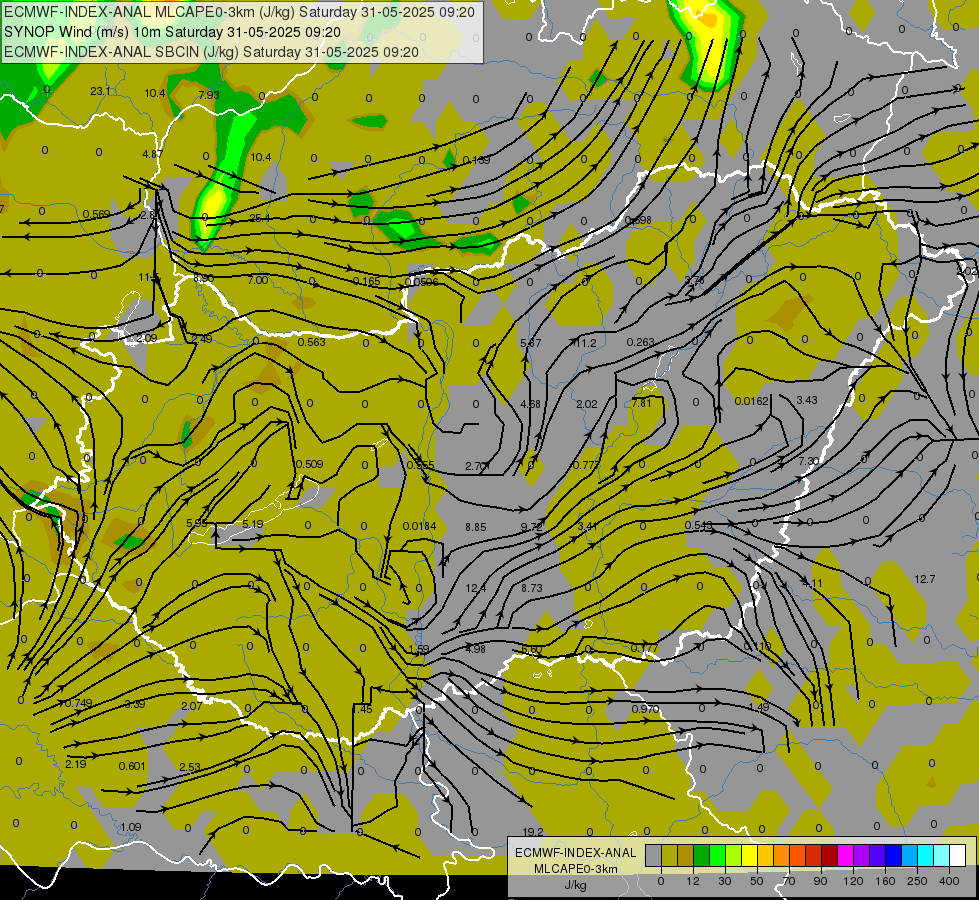Click the map value 11.2

tap(586, 343)
